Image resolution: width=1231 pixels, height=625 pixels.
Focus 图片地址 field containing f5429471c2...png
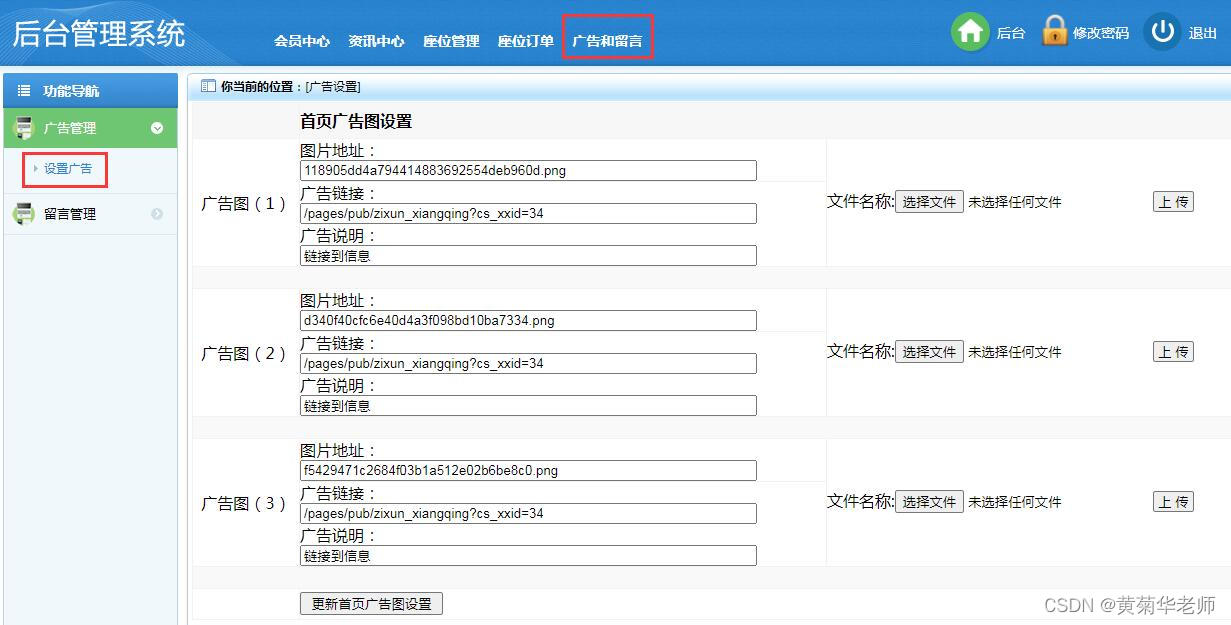[x=528, y=471]
